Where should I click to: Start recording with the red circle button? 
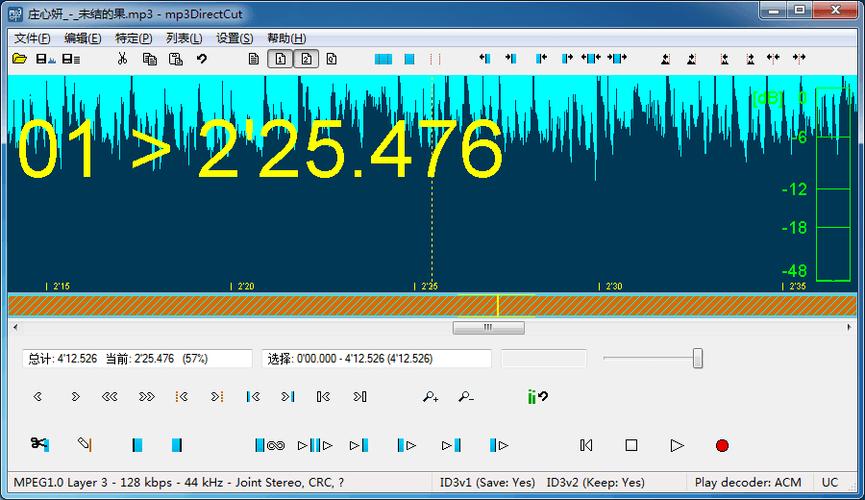(x=722, y=445)
